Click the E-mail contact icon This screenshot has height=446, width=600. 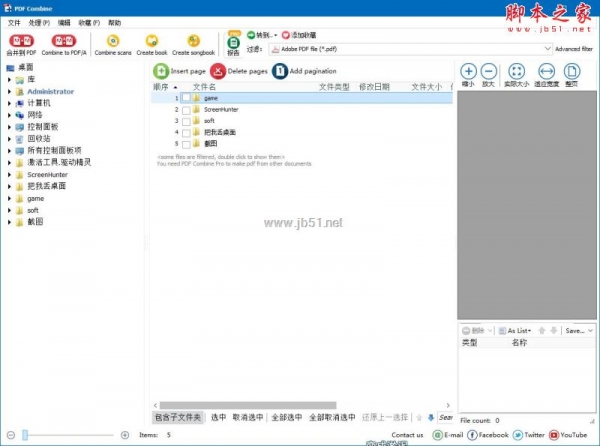point(437,435)
